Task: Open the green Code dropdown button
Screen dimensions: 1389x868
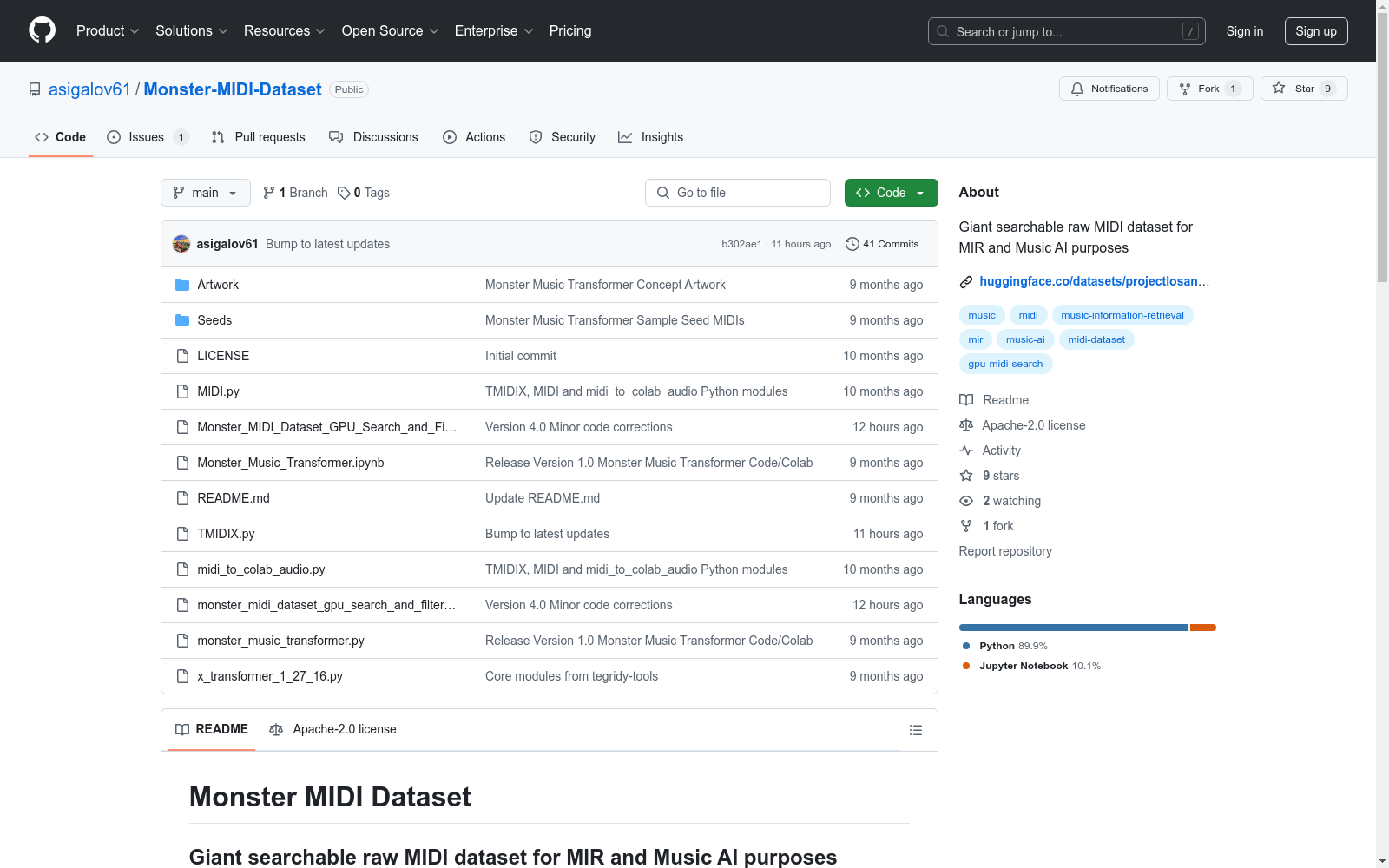Action: (x=891, y=193)
